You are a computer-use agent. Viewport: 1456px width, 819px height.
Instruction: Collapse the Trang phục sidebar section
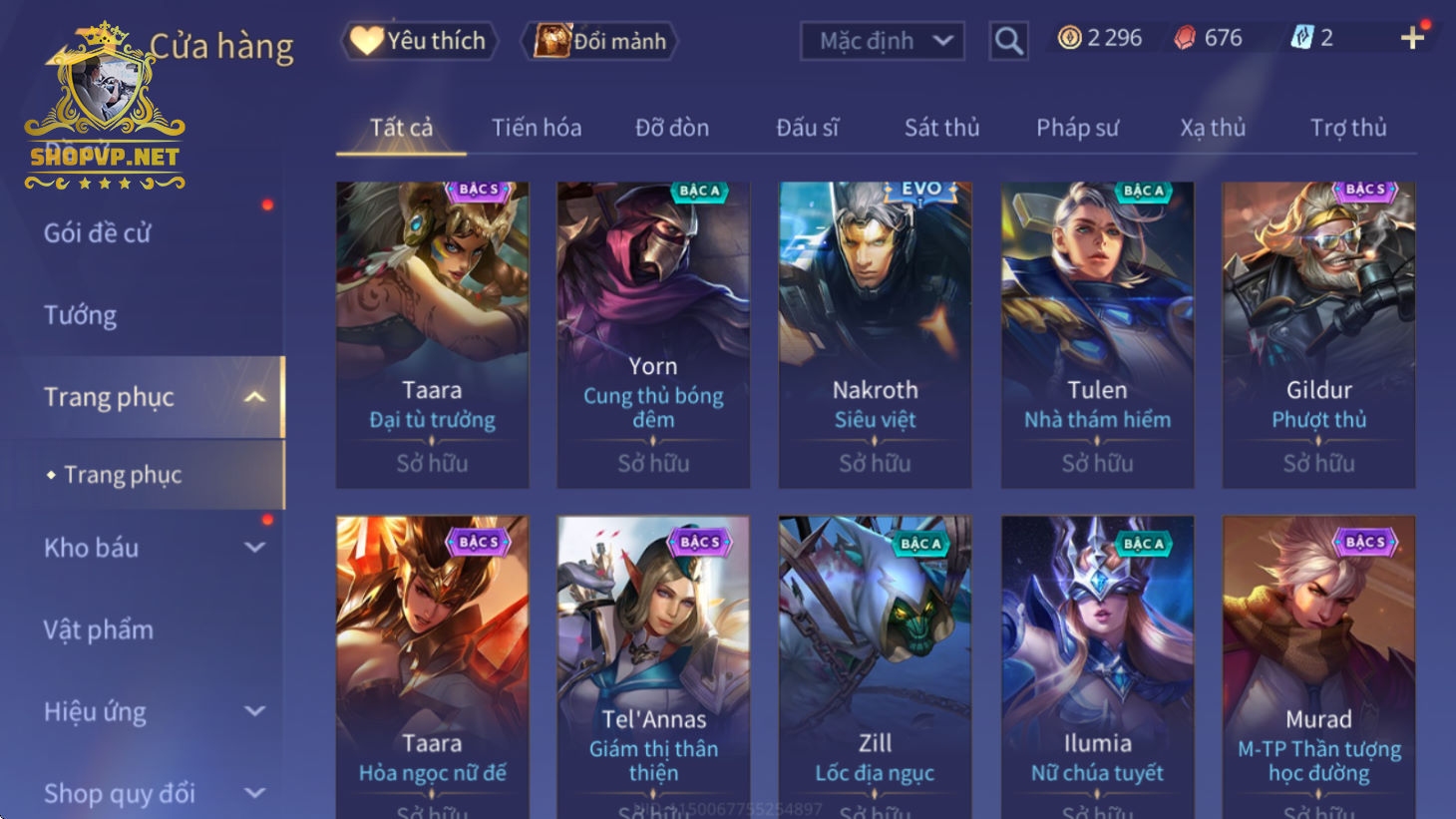coord(255,397)
